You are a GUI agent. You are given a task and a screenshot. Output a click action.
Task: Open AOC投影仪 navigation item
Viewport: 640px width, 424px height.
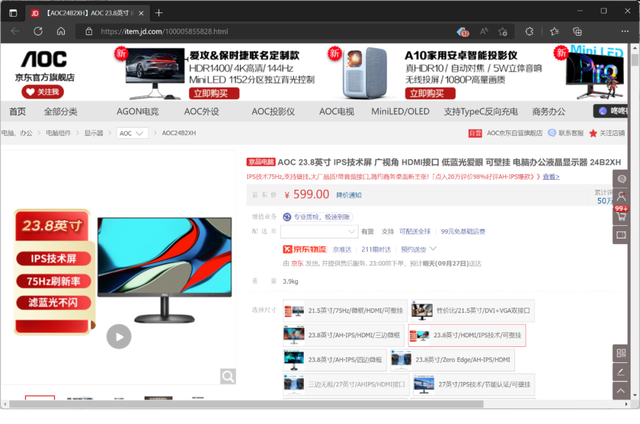[273, 111]
